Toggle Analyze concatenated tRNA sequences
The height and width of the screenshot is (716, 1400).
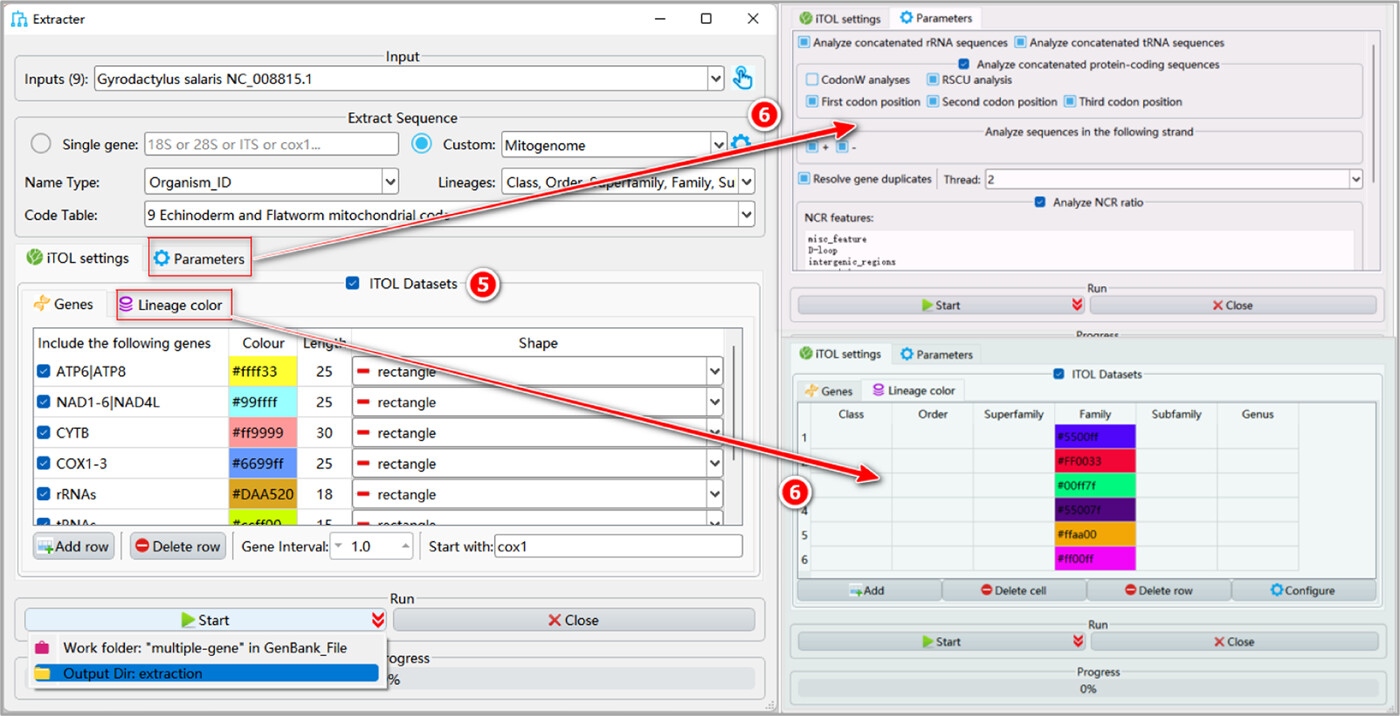coord(1020,43)
